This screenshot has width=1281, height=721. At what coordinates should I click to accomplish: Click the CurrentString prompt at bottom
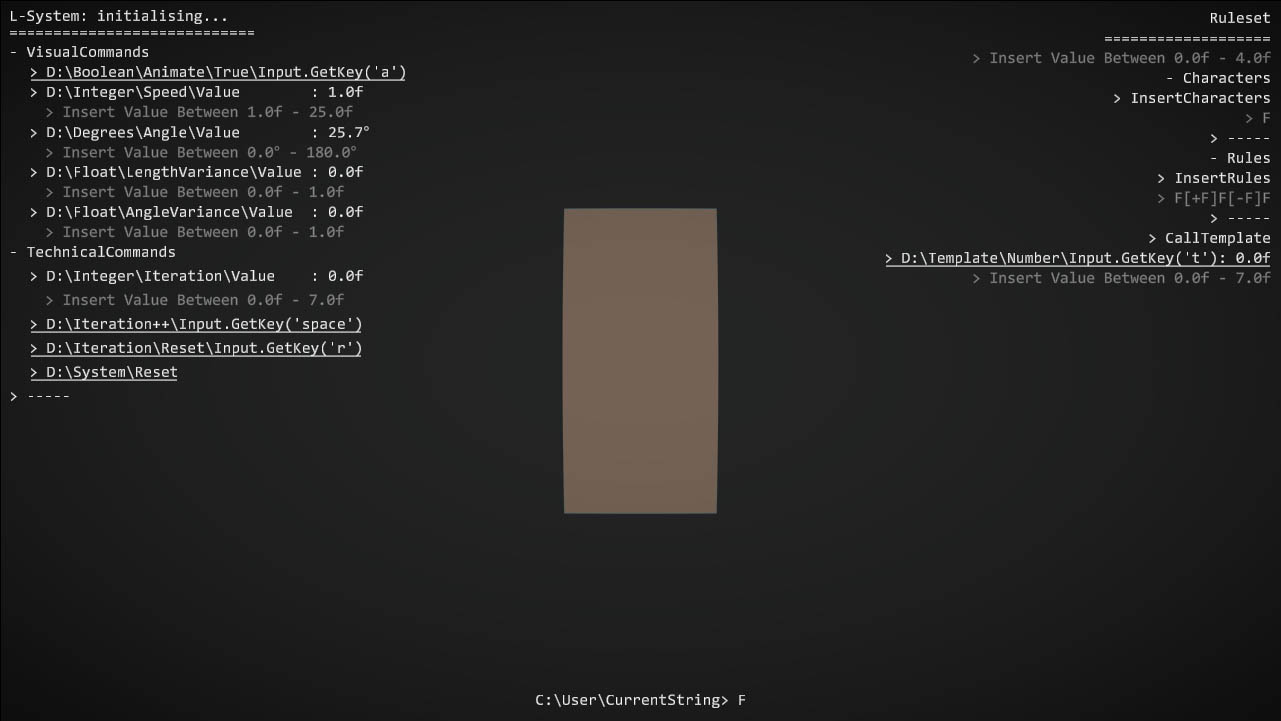pyautogui.click(x=640, y=700)
